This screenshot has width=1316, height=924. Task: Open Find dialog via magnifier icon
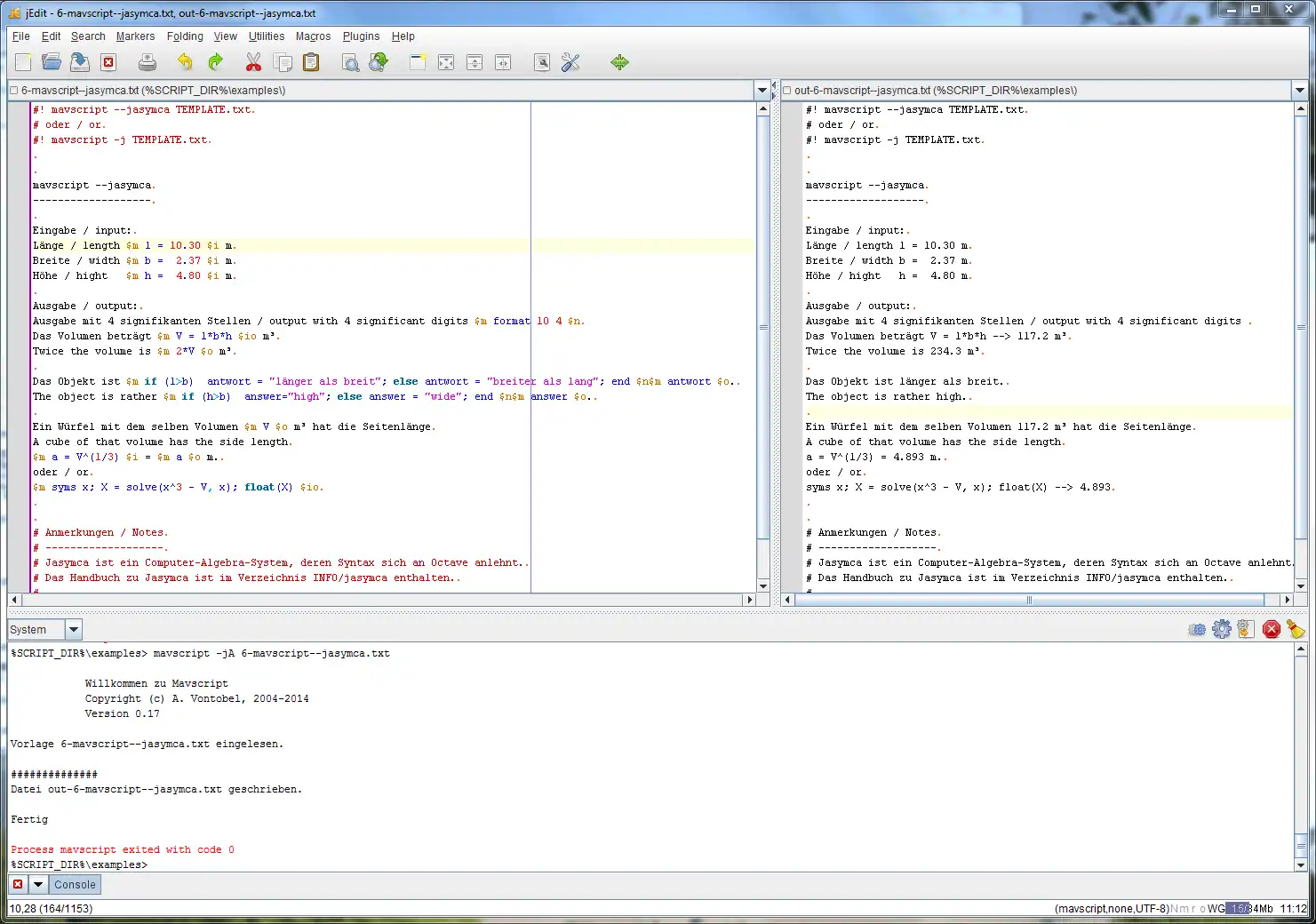pos(350,62)
